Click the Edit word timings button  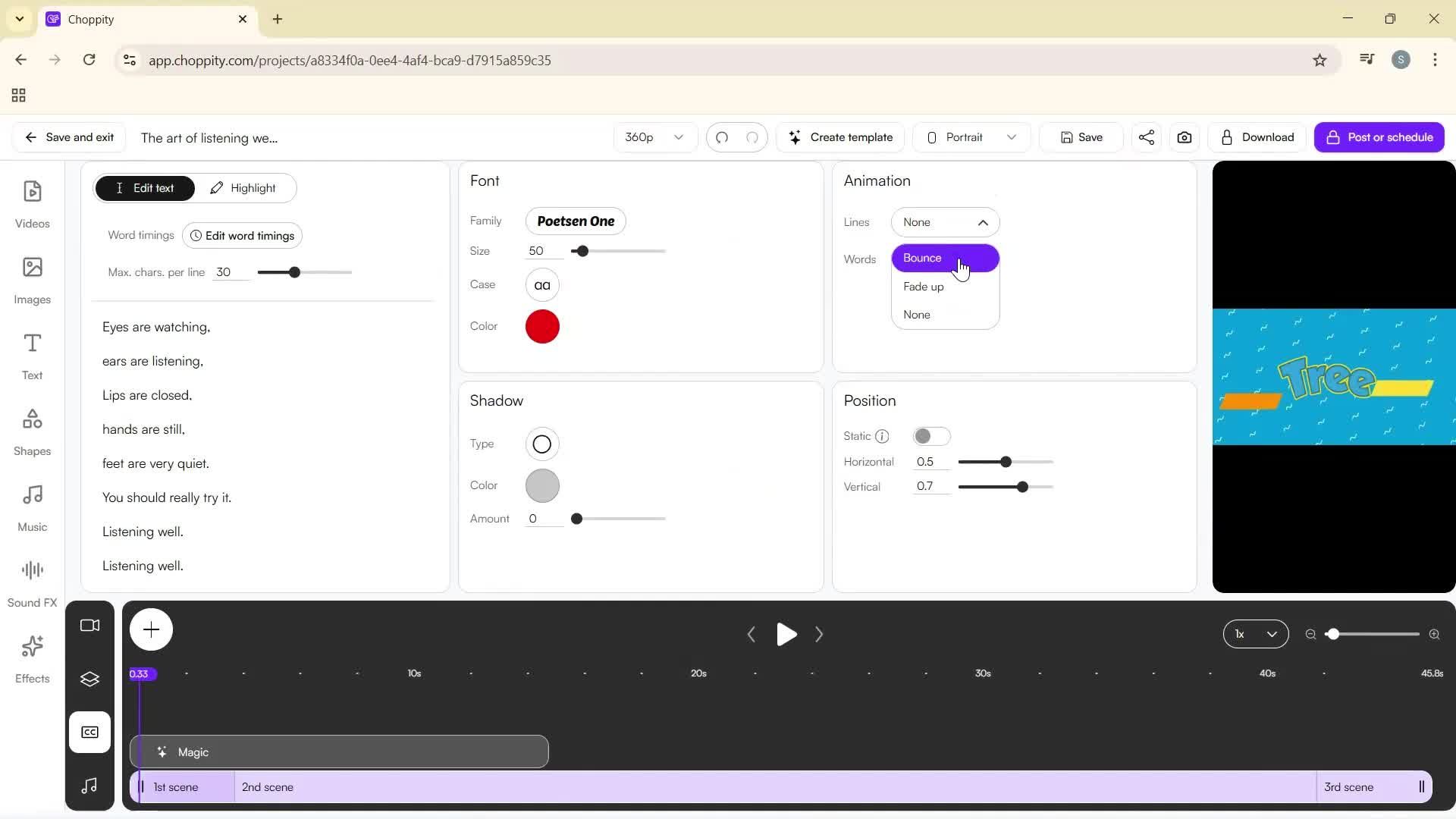click(x=242, y=236)
